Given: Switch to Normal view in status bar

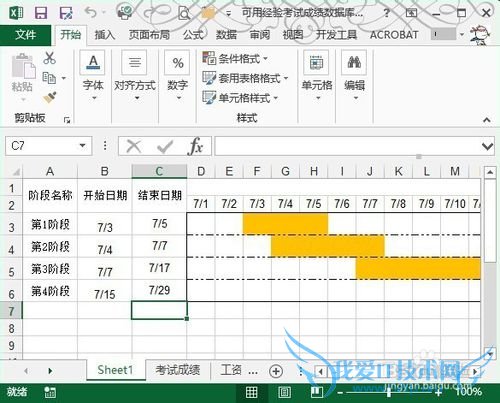Looking at the screenshot, I should click(251, 392).
